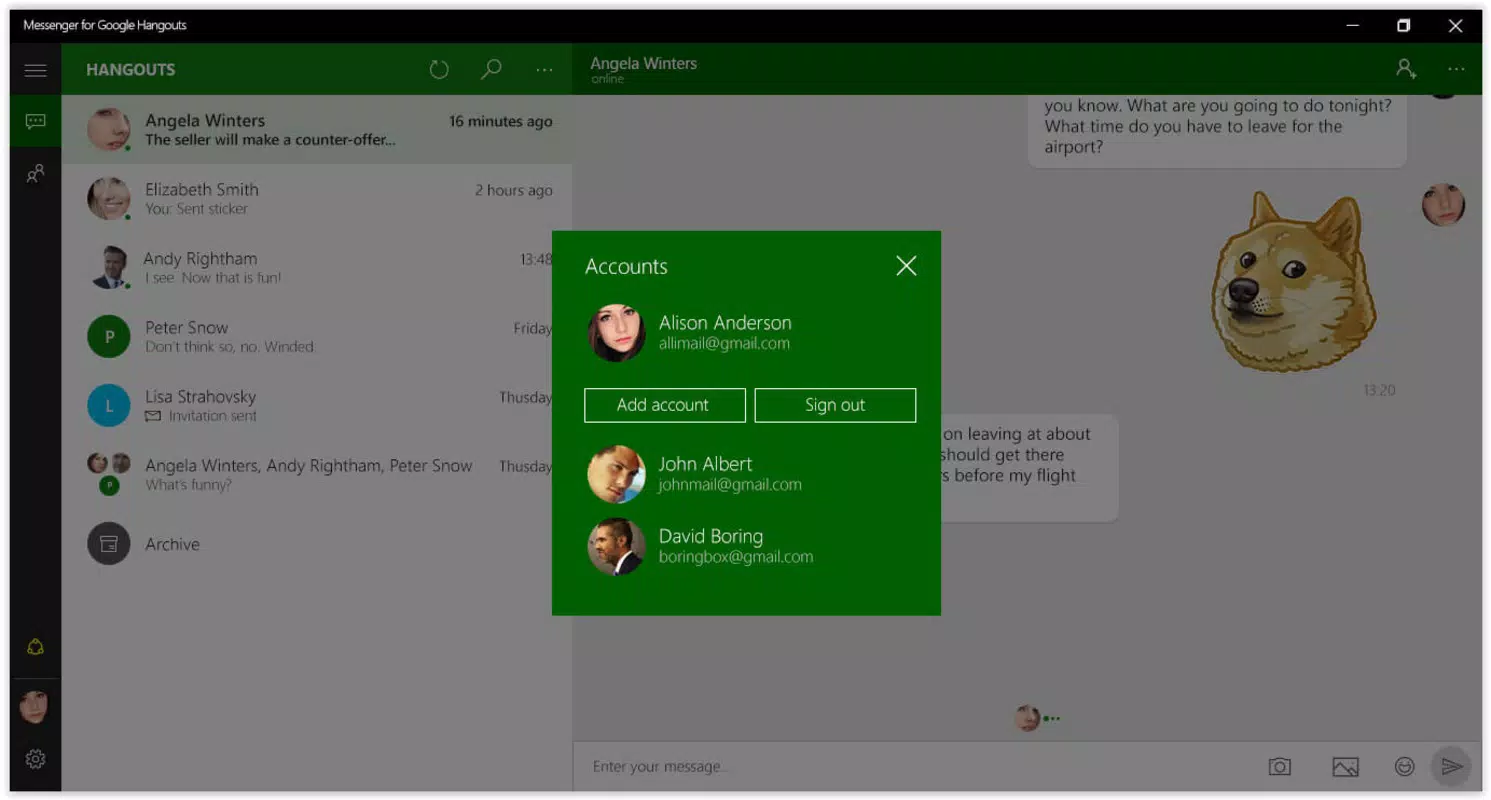
Task: Open Angela Winters conversation
Action: [x=317, y=130]
